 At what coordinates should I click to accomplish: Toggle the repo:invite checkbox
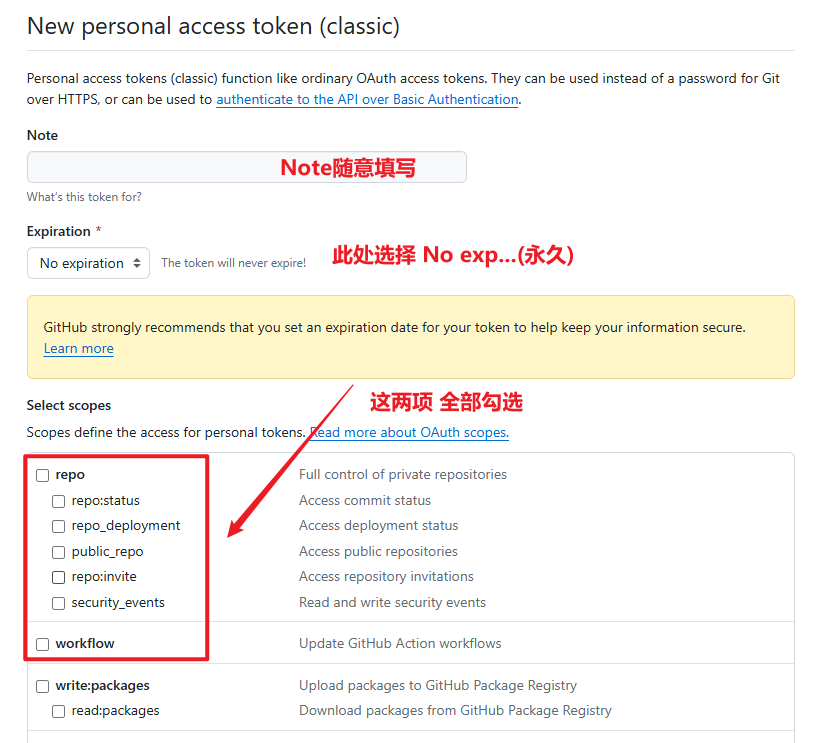coord(59,577)
